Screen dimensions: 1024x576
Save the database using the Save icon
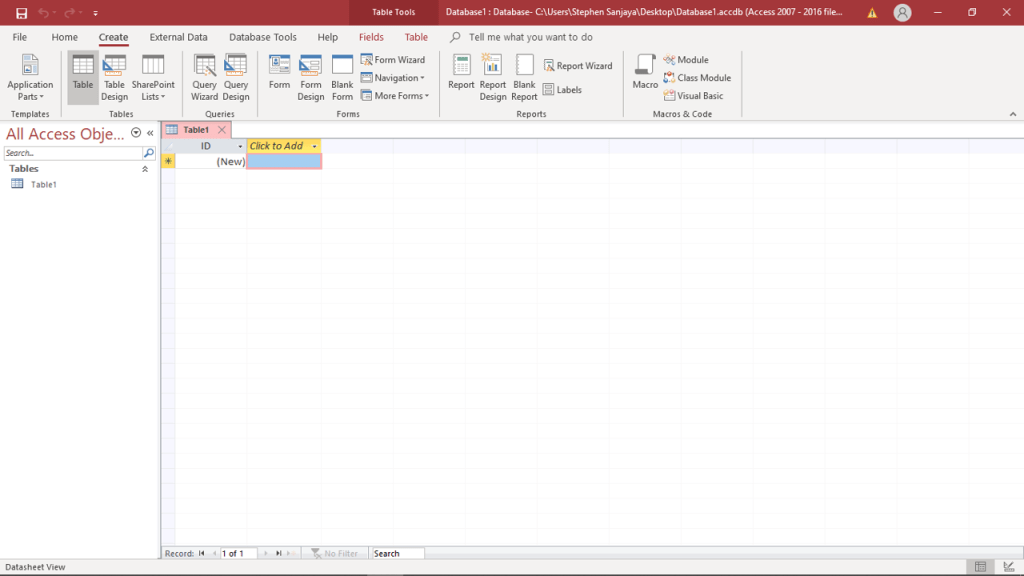21,13
